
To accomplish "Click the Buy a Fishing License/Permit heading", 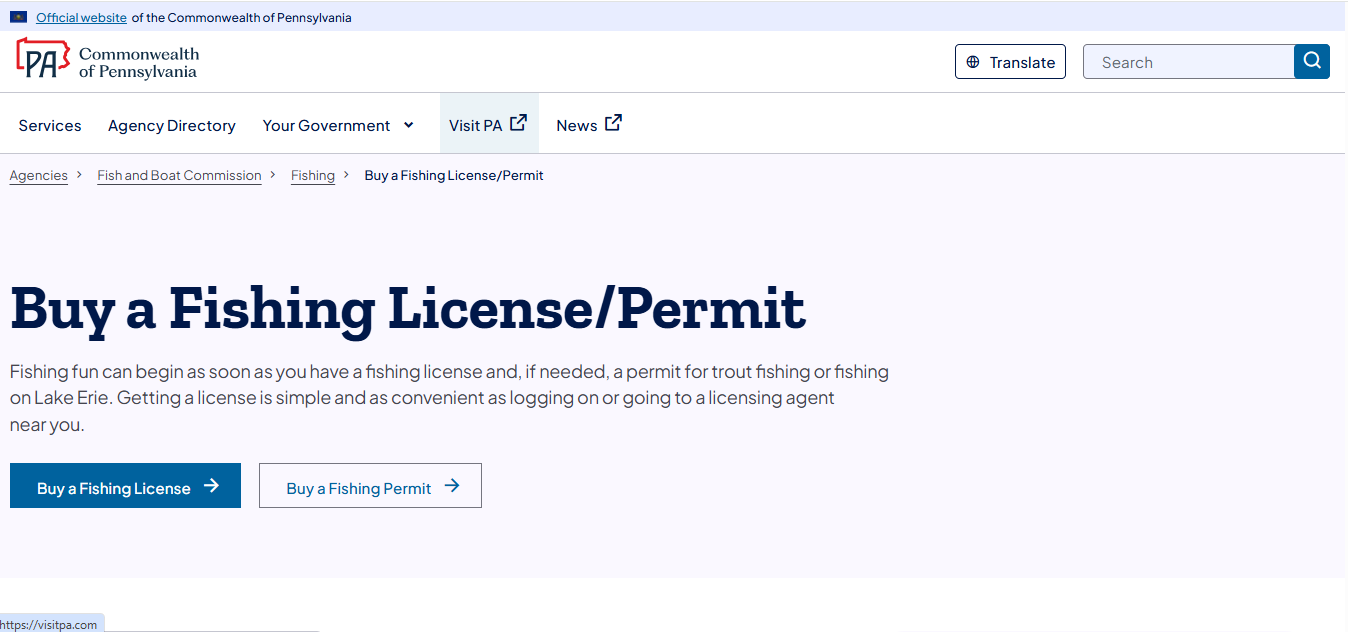I will tap(408, 308).
